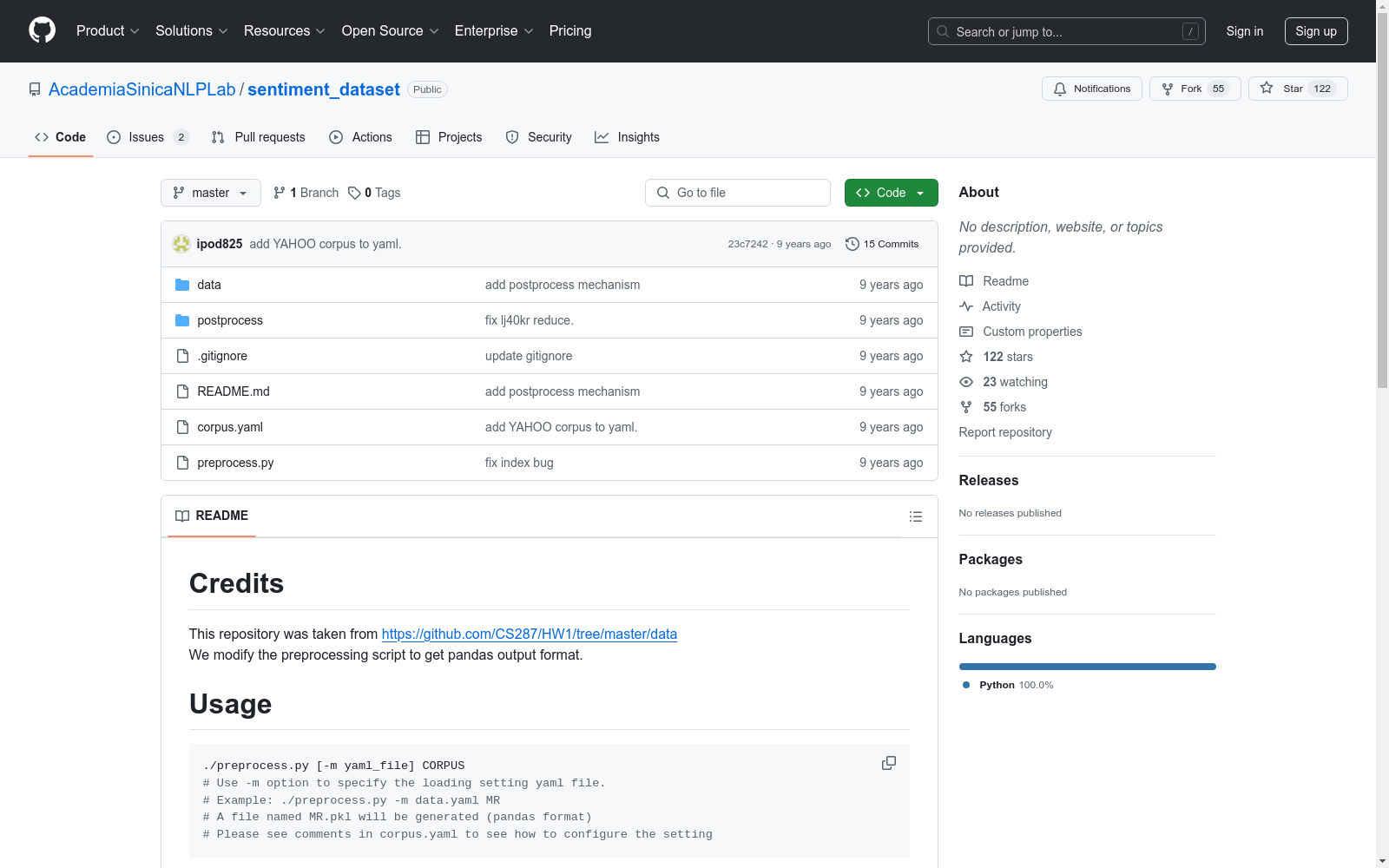Switch to the Pull requests tab
This screenshot has height=868, width=1389.
click(258, 137)
